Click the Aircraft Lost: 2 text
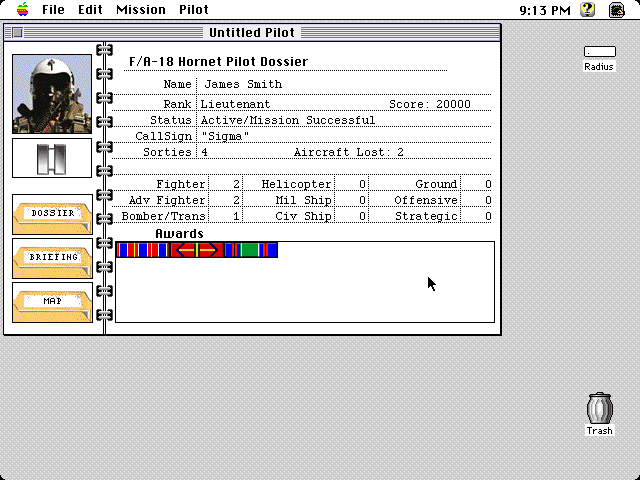This screenshot has height=480, width=640. [x=349, y=152]
